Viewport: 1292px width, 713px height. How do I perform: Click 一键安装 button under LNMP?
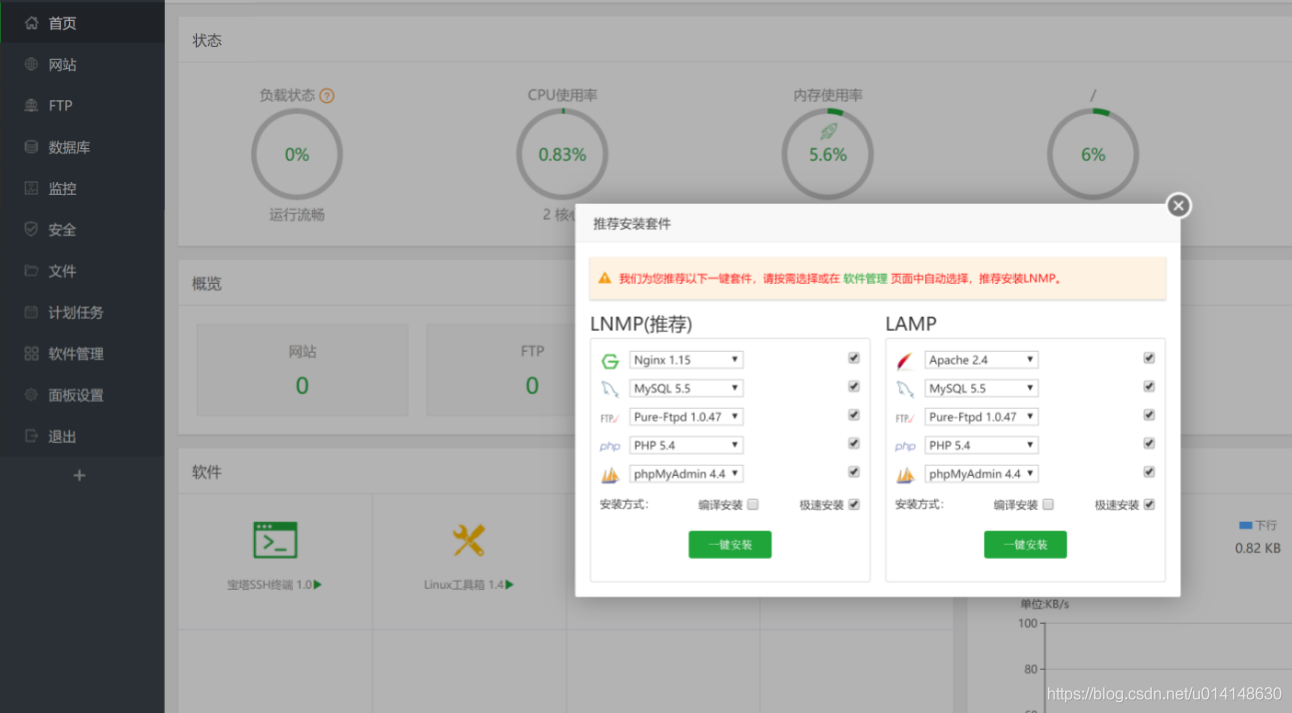[730, 545]
